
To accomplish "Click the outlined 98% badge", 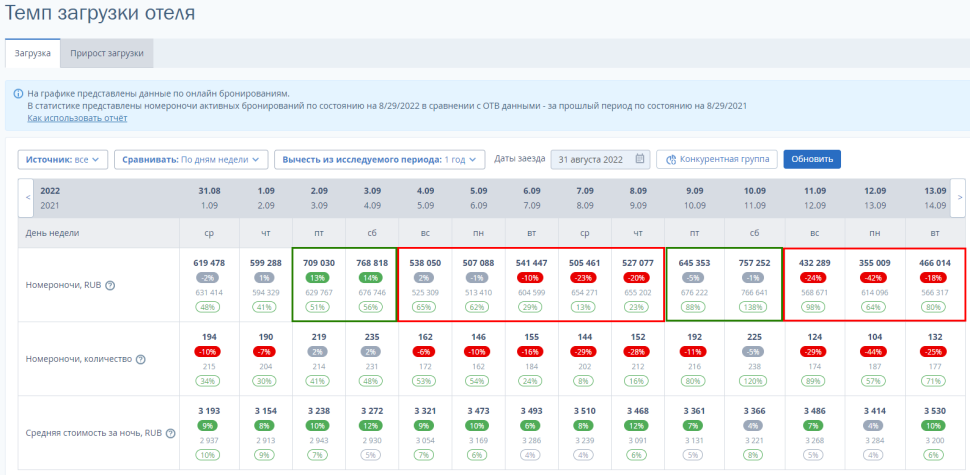I will [x=815, y=307].
